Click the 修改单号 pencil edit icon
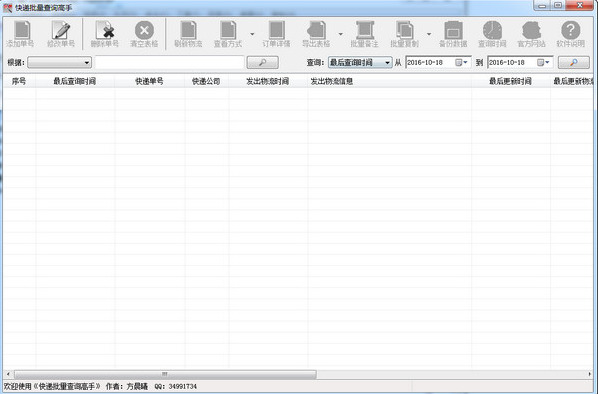Viewport: 598px width, 394px height. coord(61,30)
